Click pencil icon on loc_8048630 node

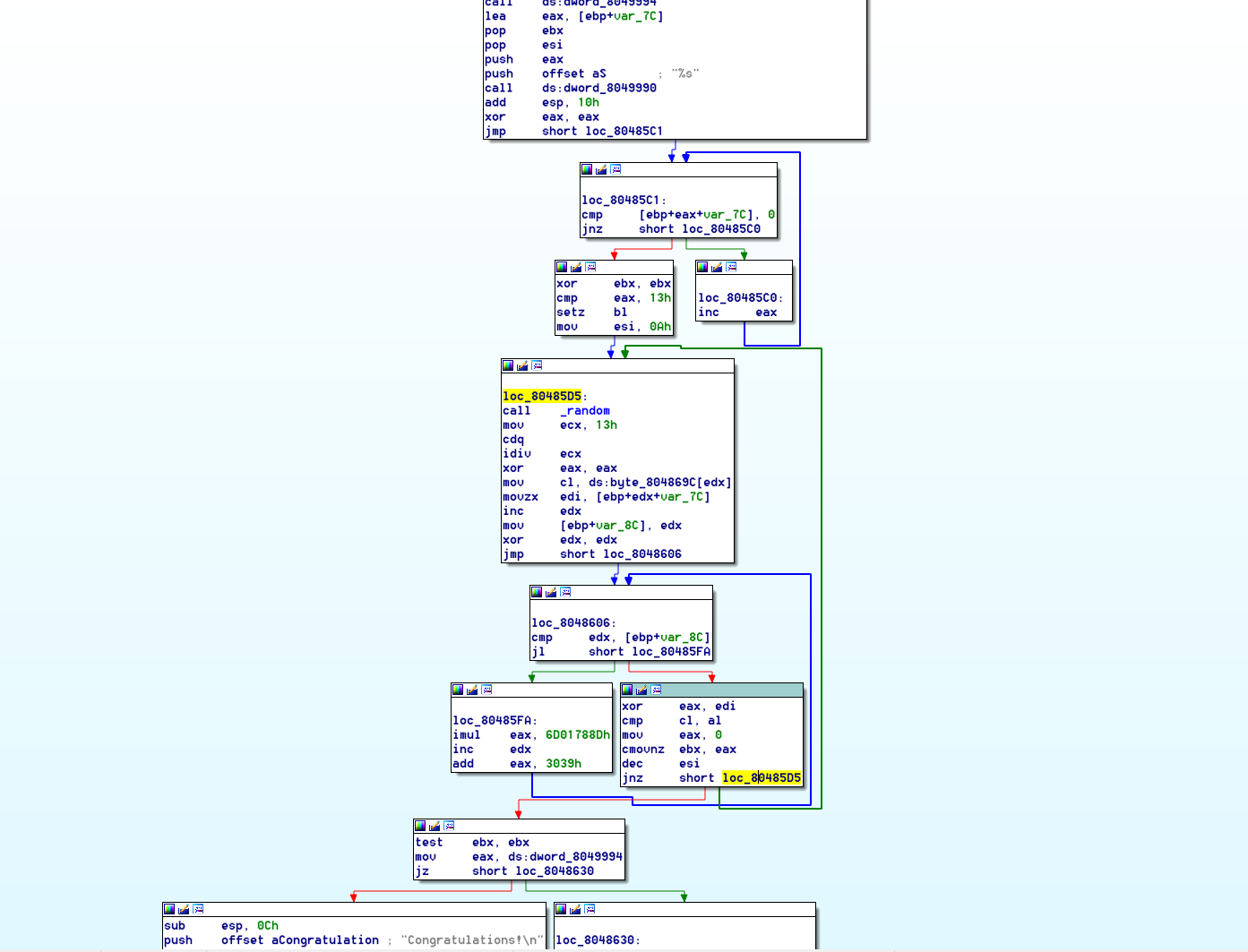(575, 909)
